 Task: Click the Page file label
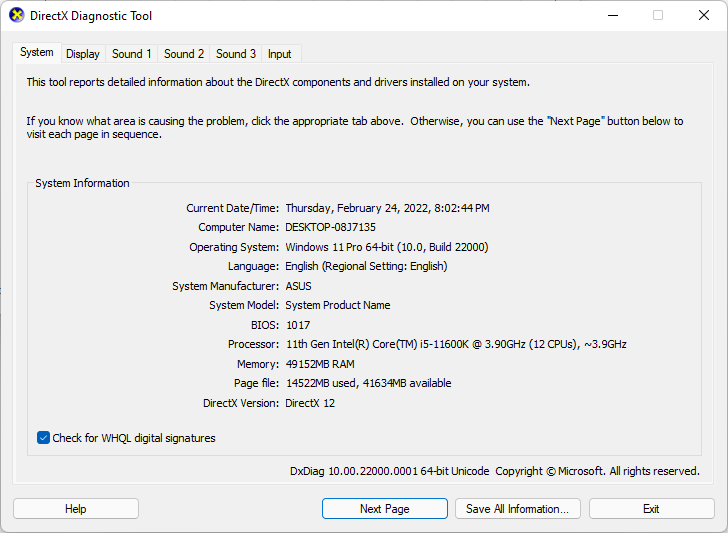pos(256,384)
